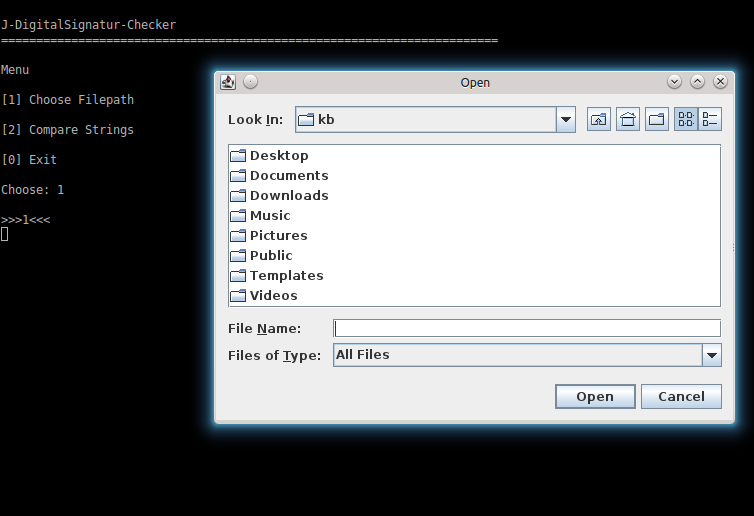Create a new folder with toolbar icon
The width and height of the screenshot is (754, 516).
click(657, 119)
